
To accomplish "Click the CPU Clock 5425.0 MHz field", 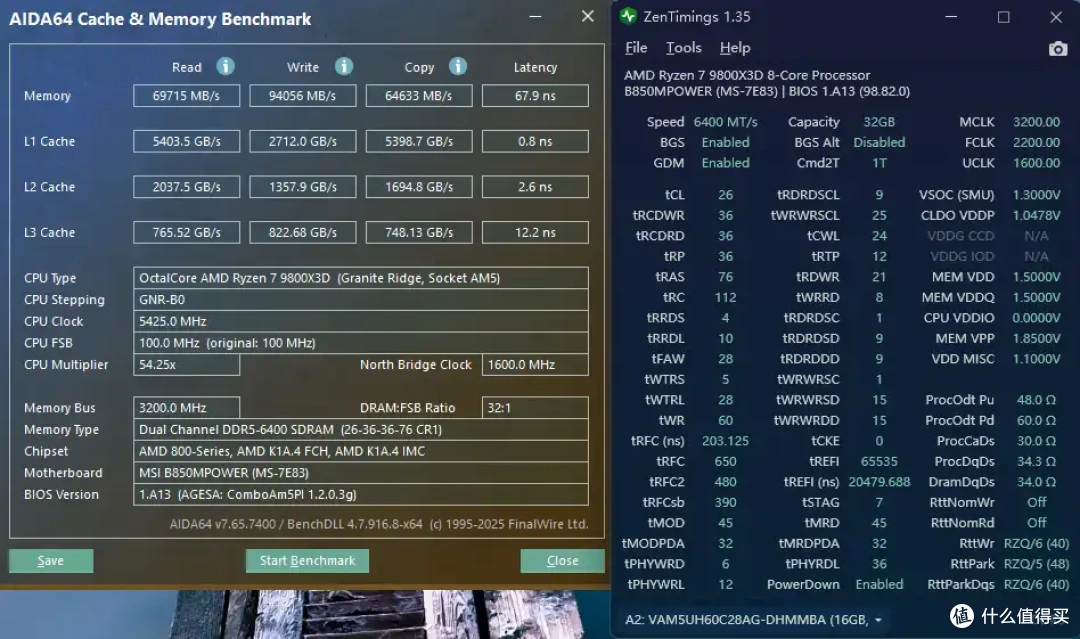I will coord(361,321).
